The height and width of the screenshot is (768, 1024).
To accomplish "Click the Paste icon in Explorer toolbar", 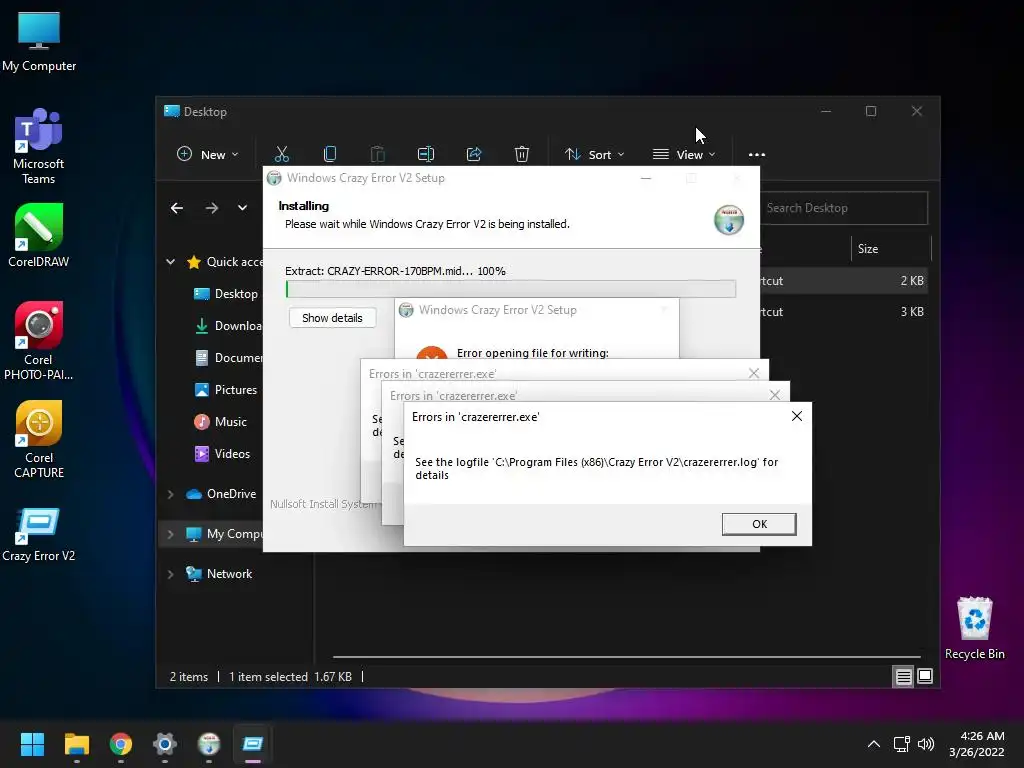I will [x=377, y=154].
